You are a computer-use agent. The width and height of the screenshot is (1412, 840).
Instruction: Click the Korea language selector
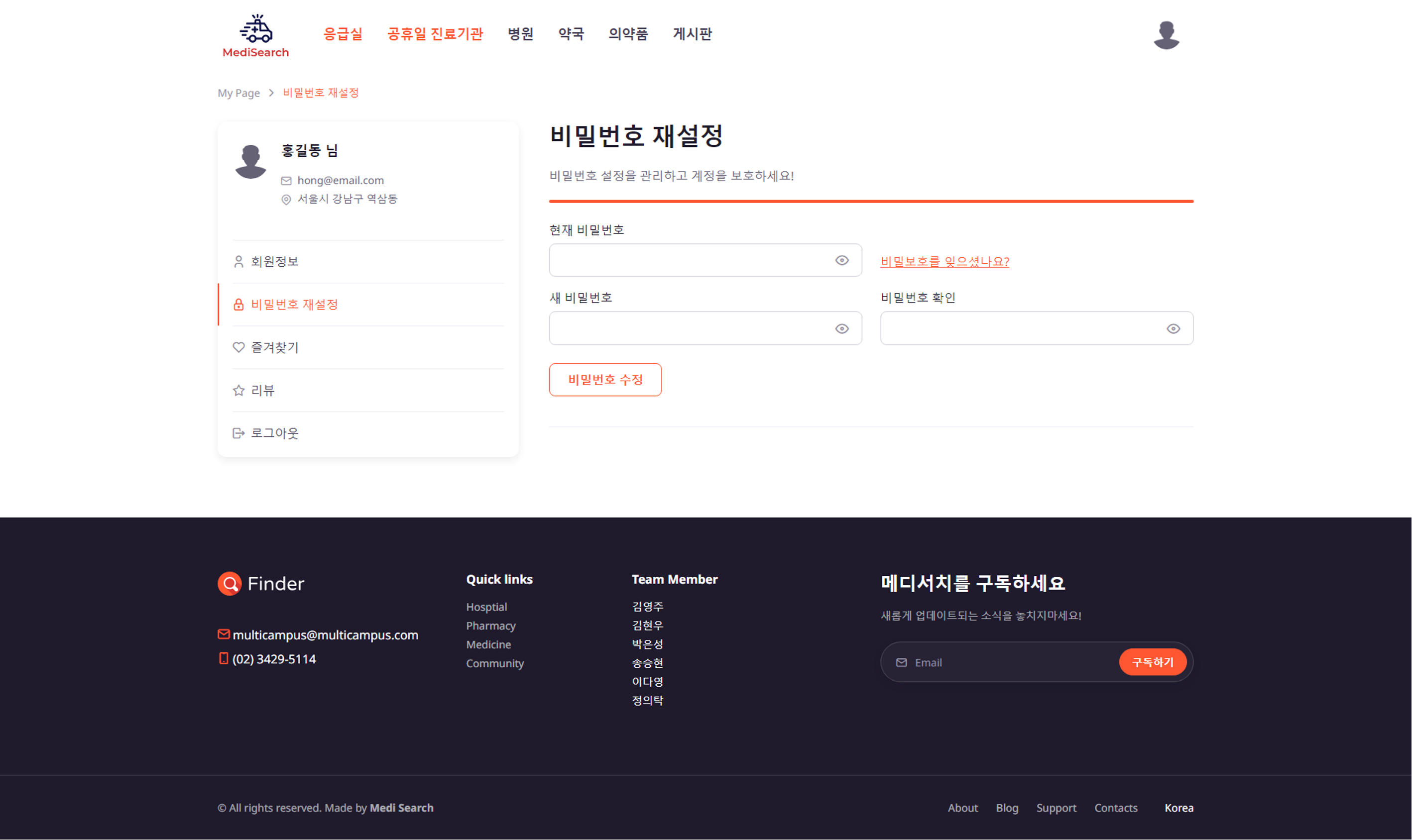tap(1179, 808)
